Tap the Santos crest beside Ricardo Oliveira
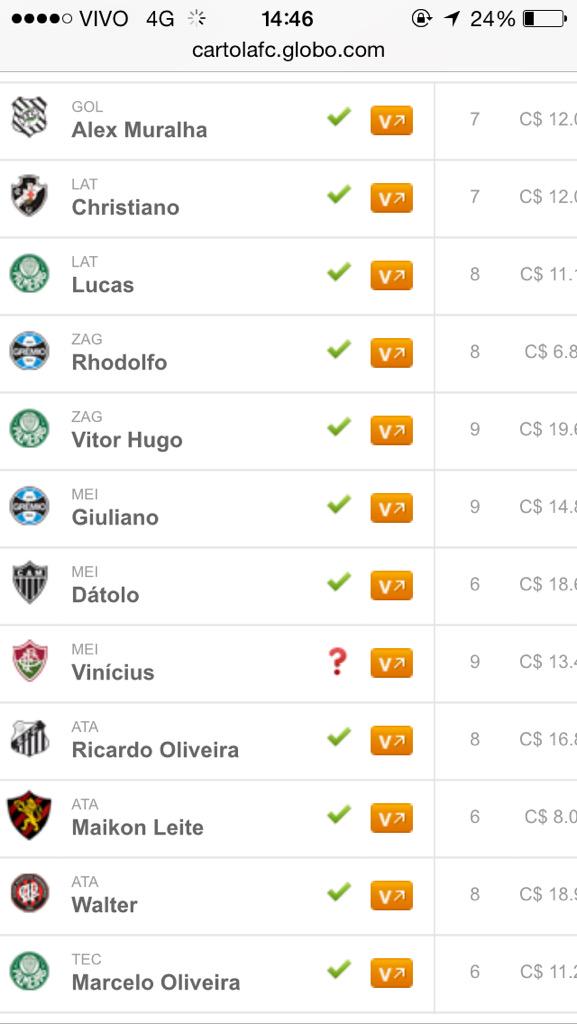 (x=29, y=738)
